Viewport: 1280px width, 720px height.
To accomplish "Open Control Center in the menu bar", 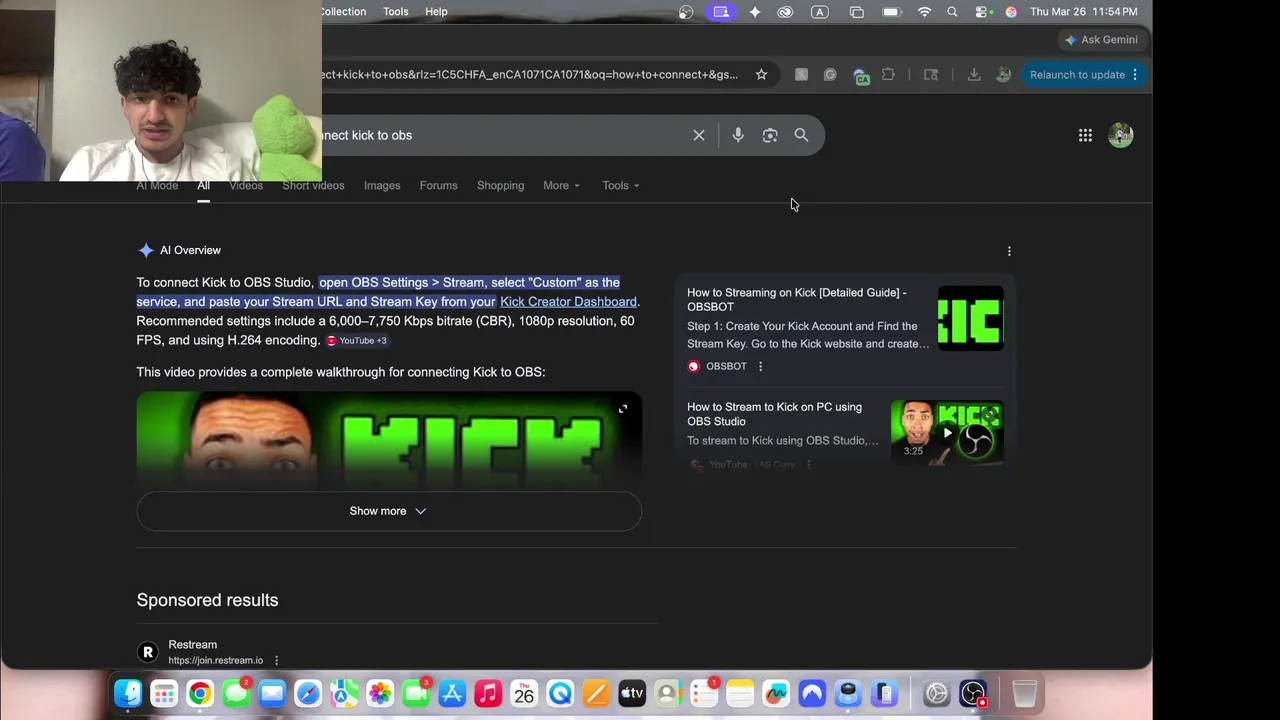I will tap(982, 12).
